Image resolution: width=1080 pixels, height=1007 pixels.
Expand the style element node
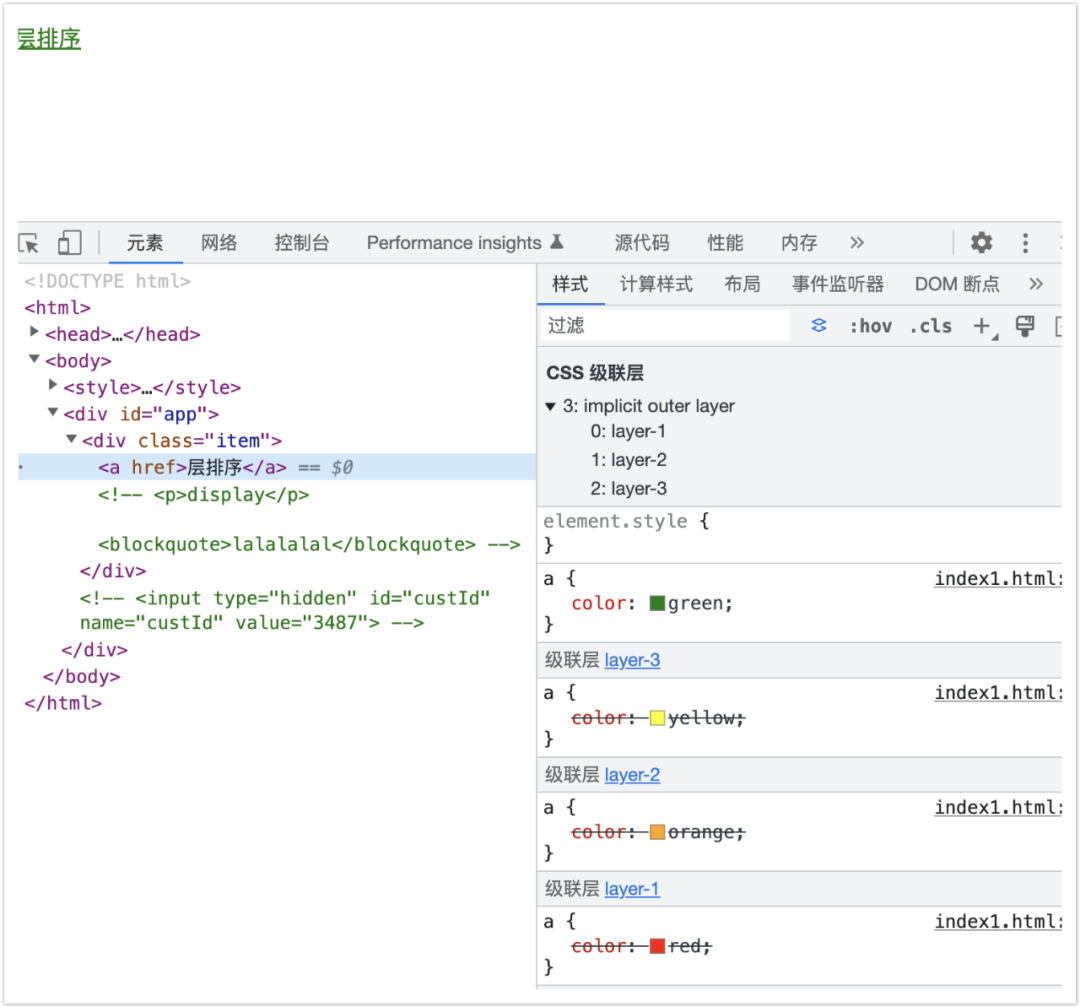click(52, 385)
